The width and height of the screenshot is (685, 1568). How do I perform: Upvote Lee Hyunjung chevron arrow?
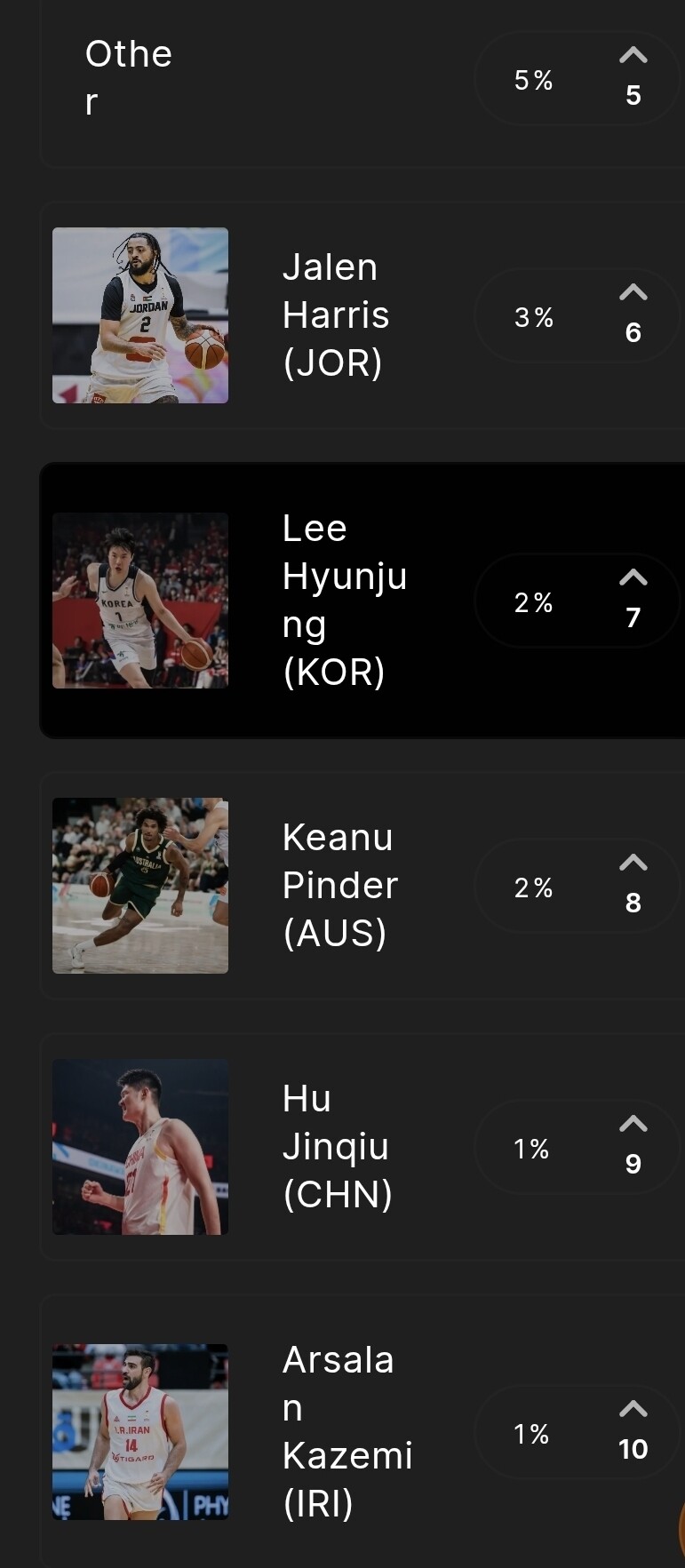633,577
